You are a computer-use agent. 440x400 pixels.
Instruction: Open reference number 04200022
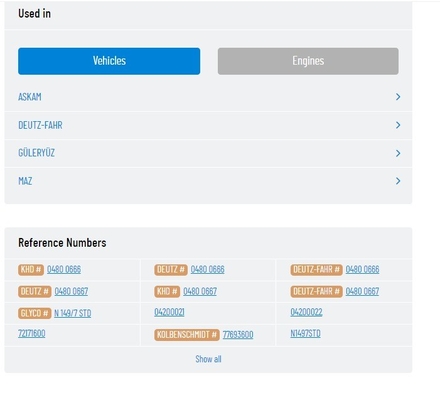click(x=306, y=312)
